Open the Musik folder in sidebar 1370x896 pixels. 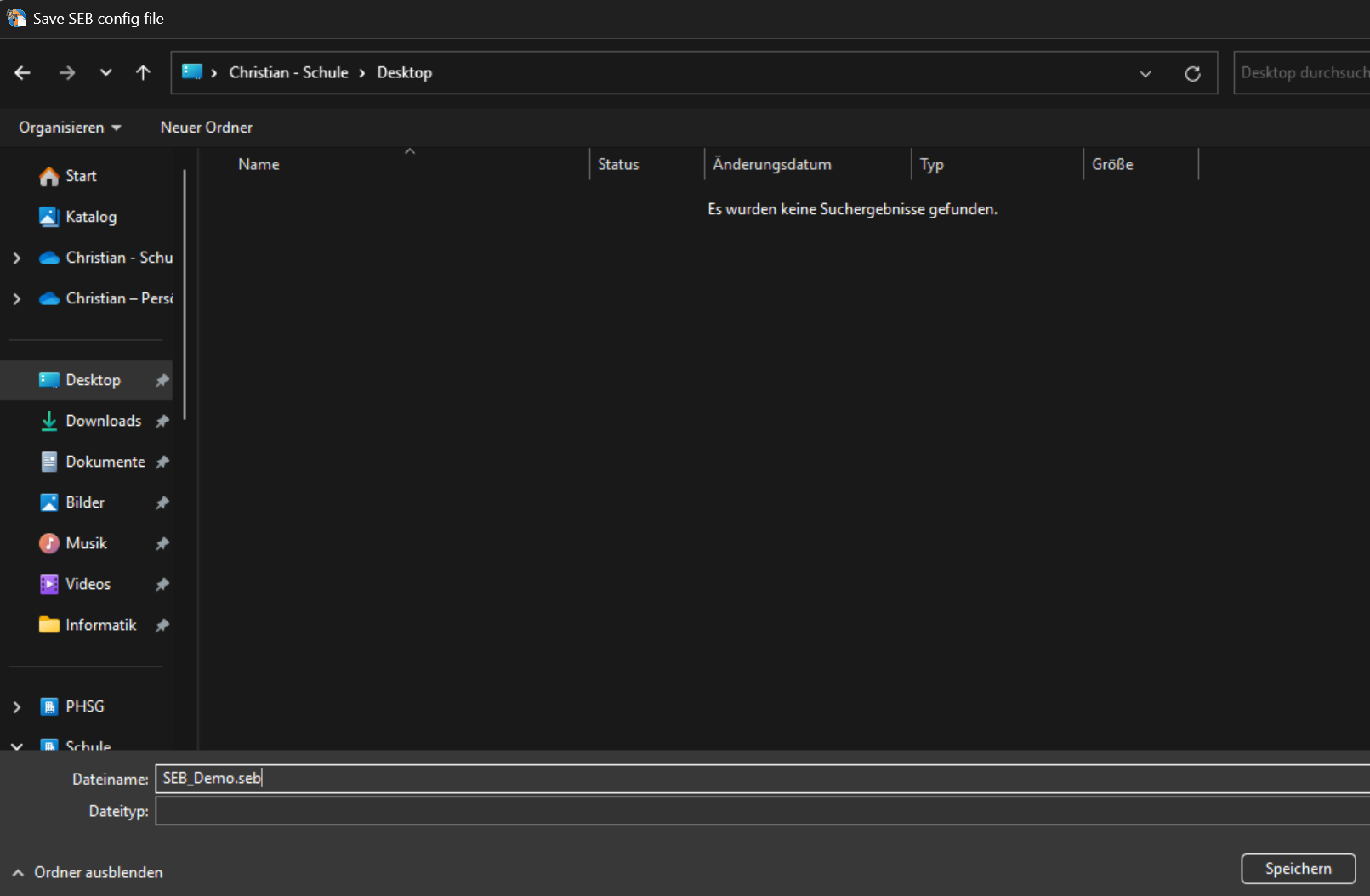(86, 543)
